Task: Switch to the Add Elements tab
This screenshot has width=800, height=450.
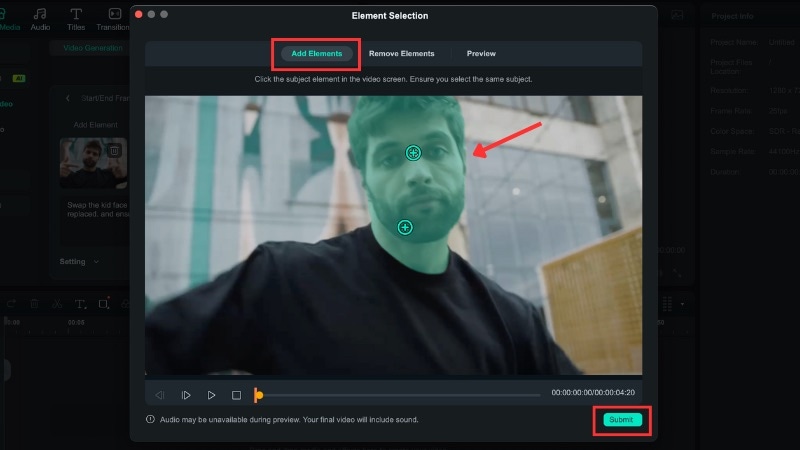Action: pyautogui.click(x=316, y=54)
